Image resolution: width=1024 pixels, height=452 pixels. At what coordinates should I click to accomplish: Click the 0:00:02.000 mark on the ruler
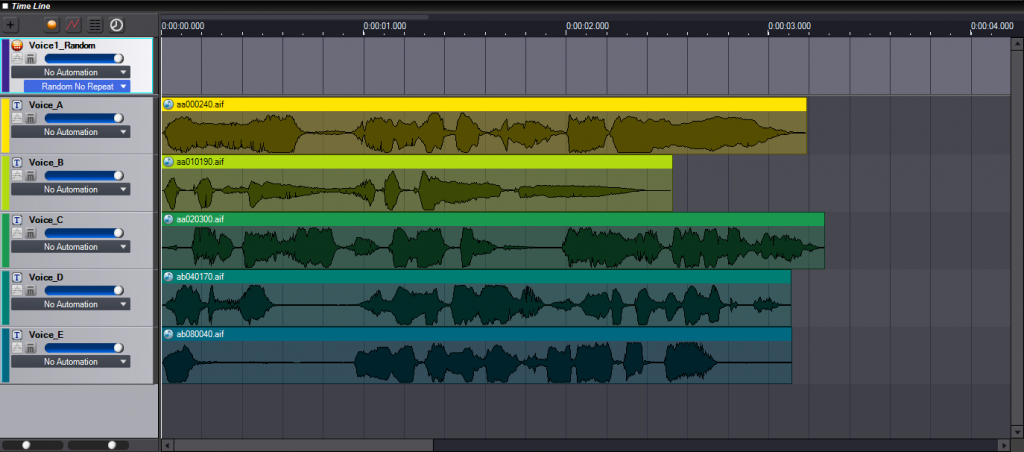(x=587, y=26)
